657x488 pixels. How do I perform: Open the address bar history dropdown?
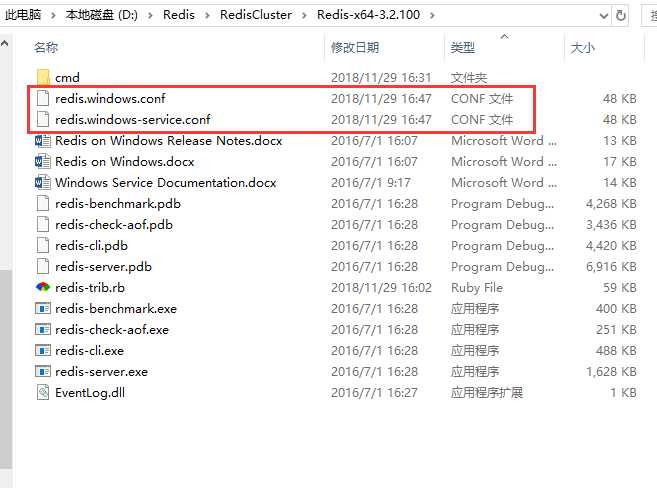click(x=603, y=16)
